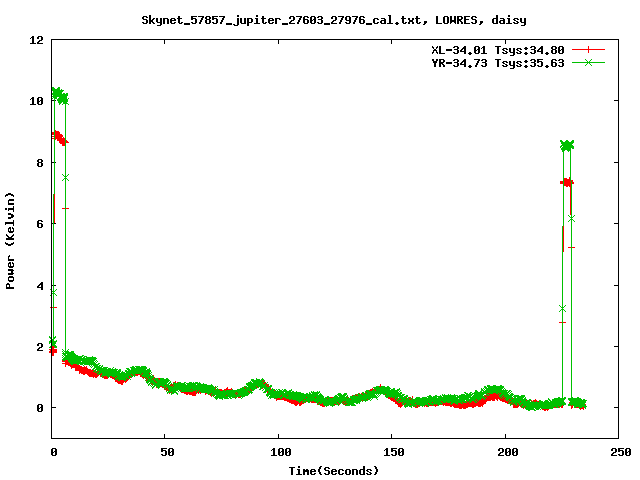Click the y-axis tick label 10
Image resolution: width=640 pixels, height=480 pixels.
coord(36,101)
